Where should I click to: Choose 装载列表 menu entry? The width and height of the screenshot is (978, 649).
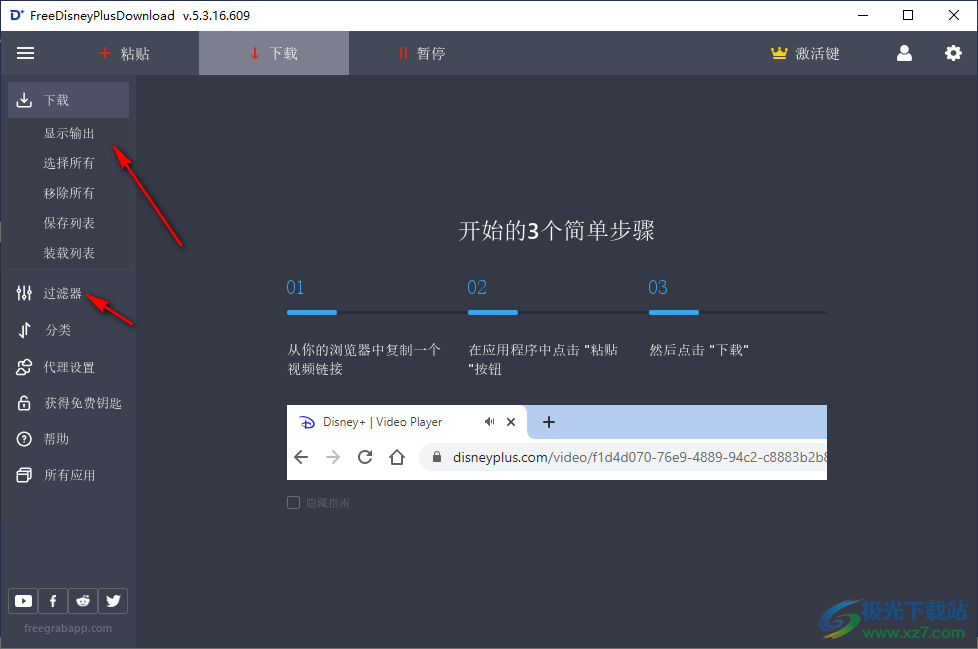click(69, 253)
